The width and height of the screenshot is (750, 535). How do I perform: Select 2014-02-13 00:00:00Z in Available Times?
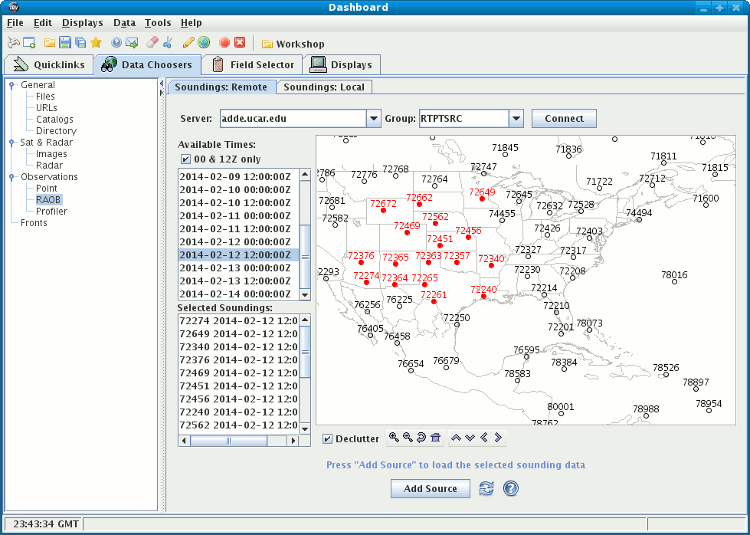236,268
